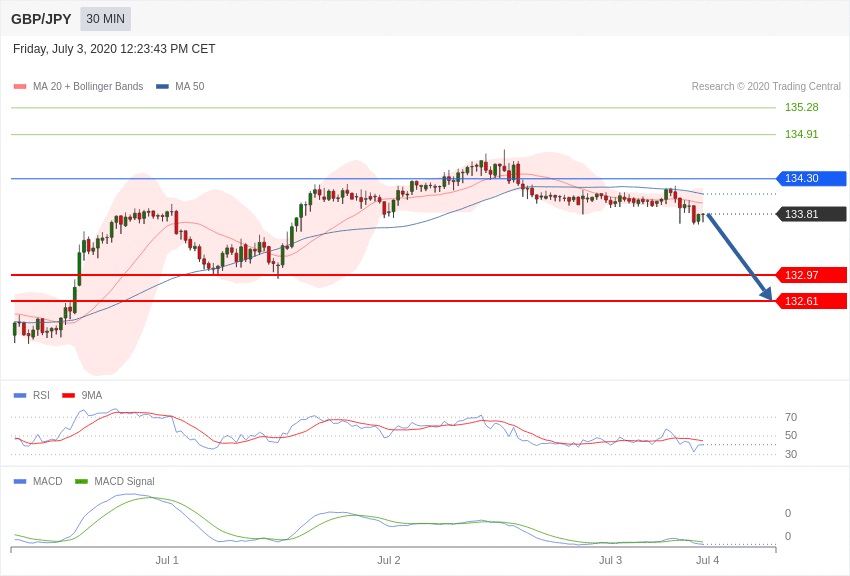Click the MA 20 + Bollinger Bands legend swatch
The image size is (850, 576).
pyautogui.click(x=20, y=87)
